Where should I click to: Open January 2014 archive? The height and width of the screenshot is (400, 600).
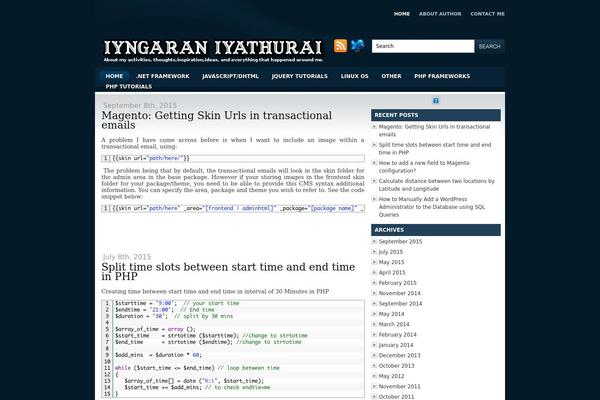click(x=396, y=345)
